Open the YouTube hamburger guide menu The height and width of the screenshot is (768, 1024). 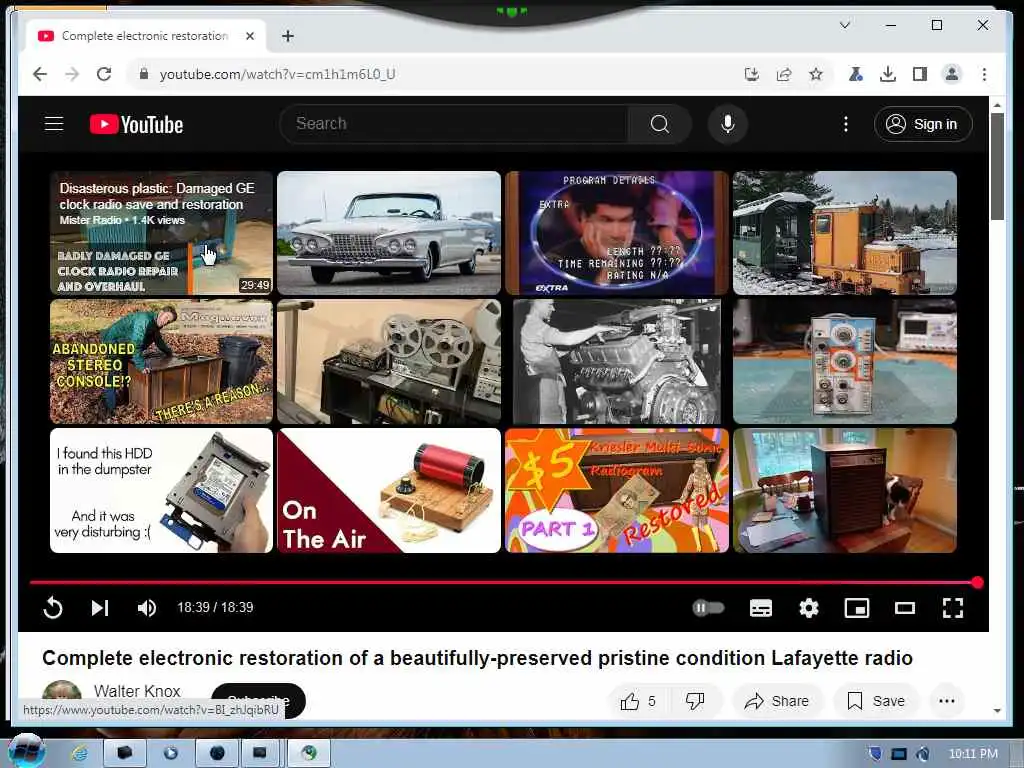(x=54, y=123)
